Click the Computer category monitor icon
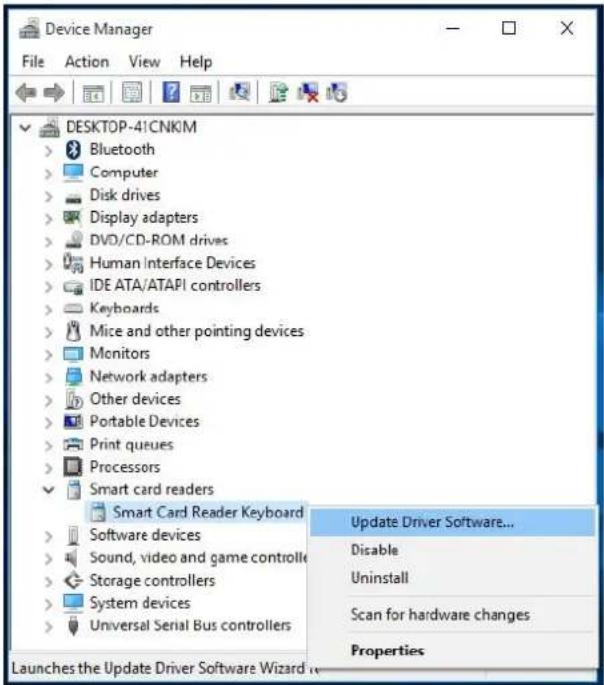The width and height of the screenshot is (604, 685). tap(73, 173)
